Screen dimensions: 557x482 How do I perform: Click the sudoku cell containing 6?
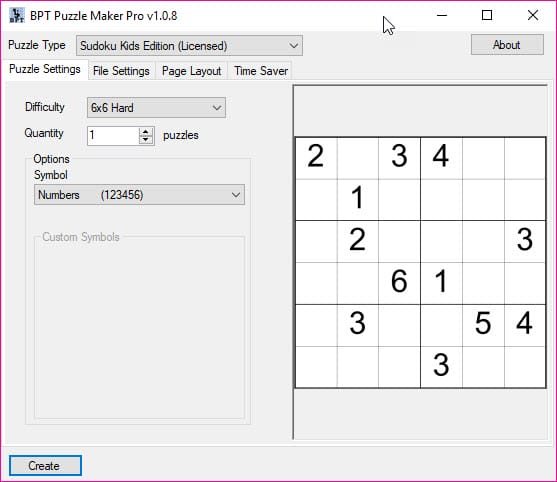[x=399, y=283]
